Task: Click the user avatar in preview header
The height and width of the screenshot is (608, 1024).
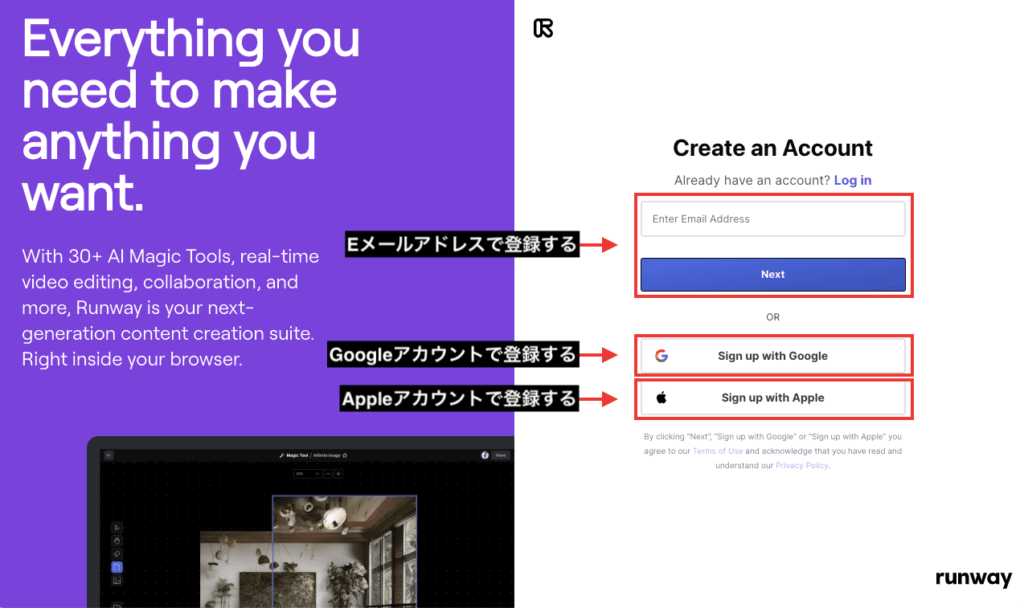Action: point(485,455)
